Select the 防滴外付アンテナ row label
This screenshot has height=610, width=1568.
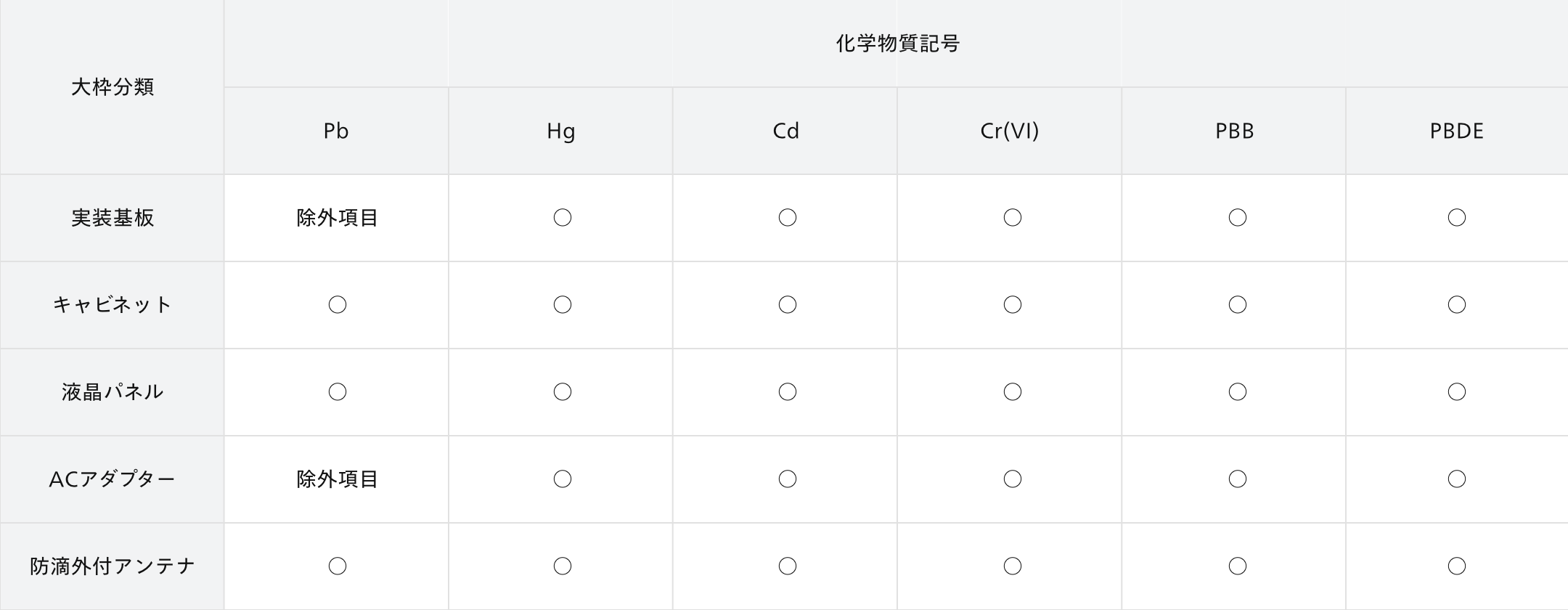click(113, 566)
